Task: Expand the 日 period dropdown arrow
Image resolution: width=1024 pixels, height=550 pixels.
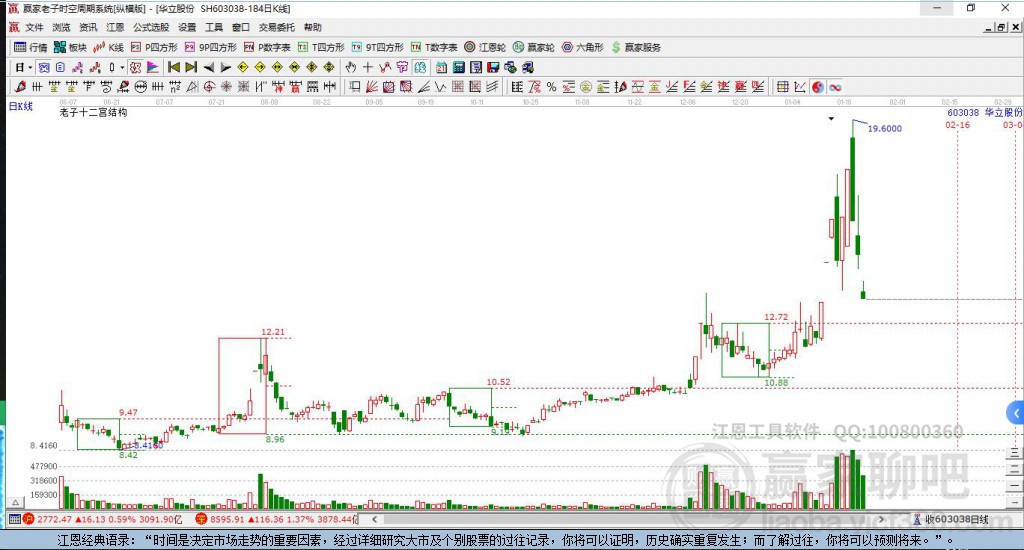Action: [x=31, y=67]
